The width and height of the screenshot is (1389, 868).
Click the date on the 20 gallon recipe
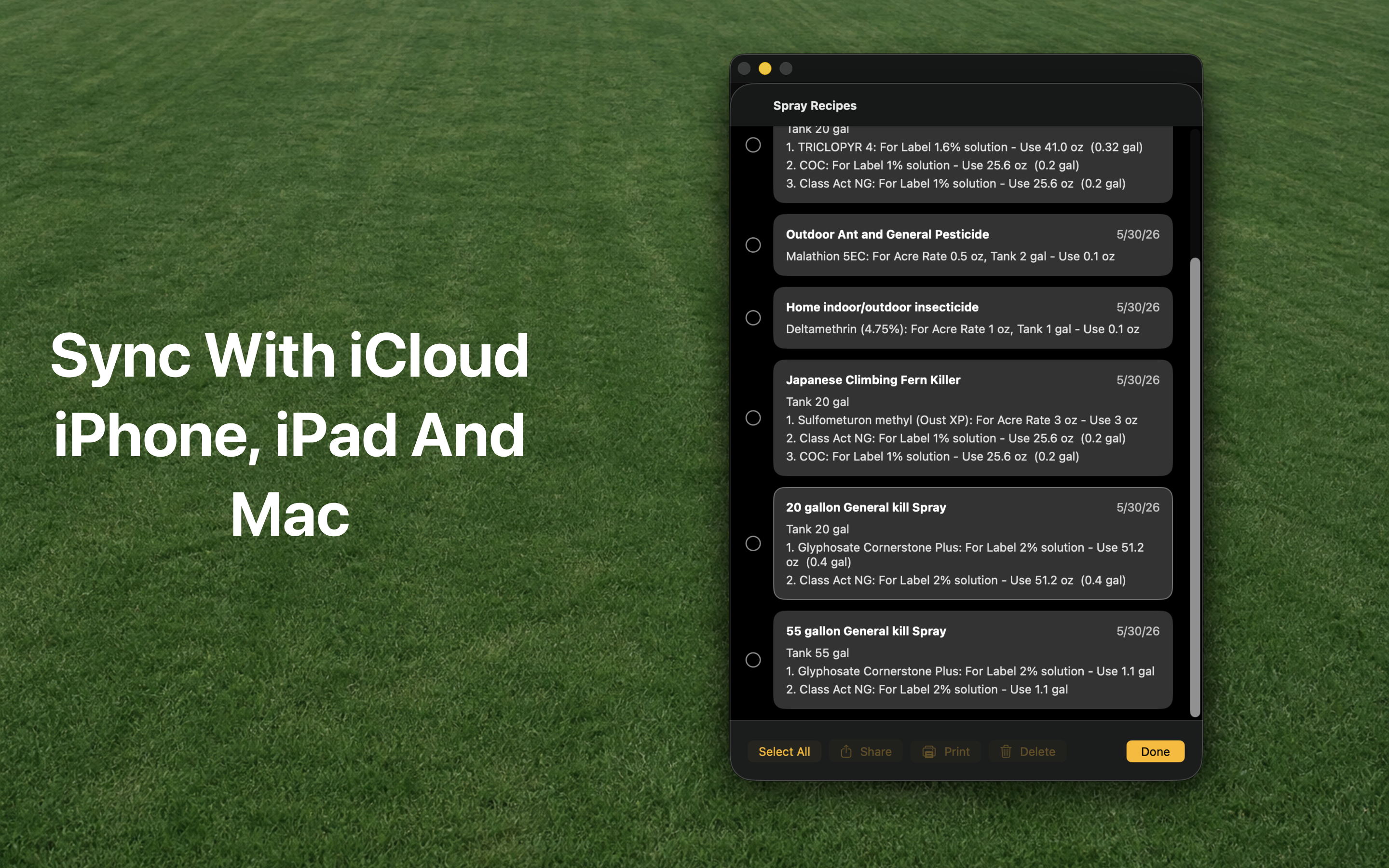1138,507
